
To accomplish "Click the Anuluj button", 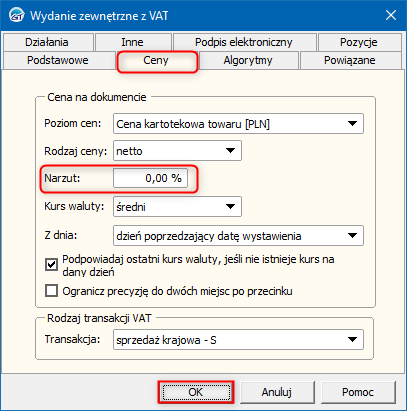I will (x=277, y=392).
